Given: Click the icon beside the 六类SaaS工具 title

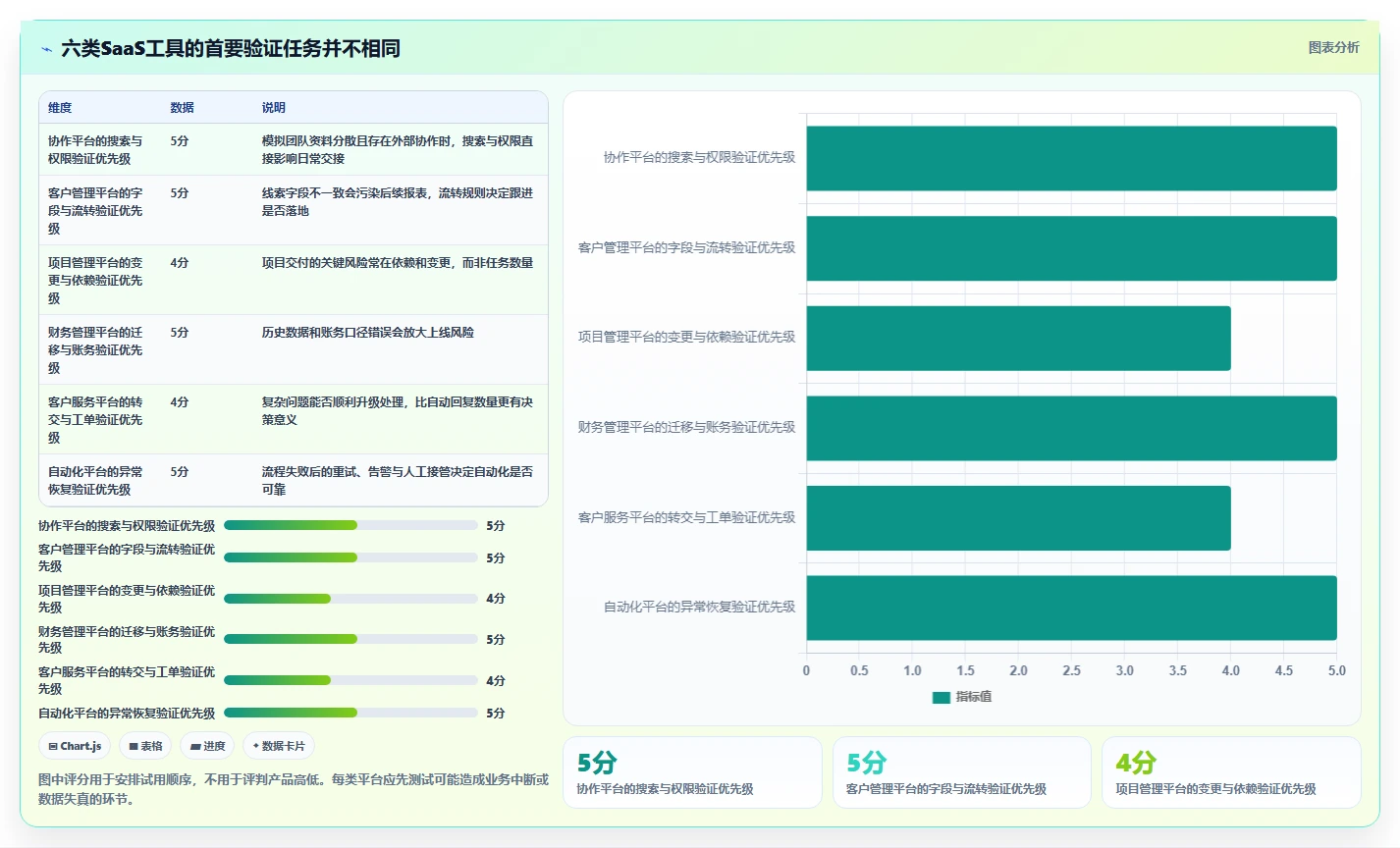Looking at the screenshot, I should pos(46,49).
